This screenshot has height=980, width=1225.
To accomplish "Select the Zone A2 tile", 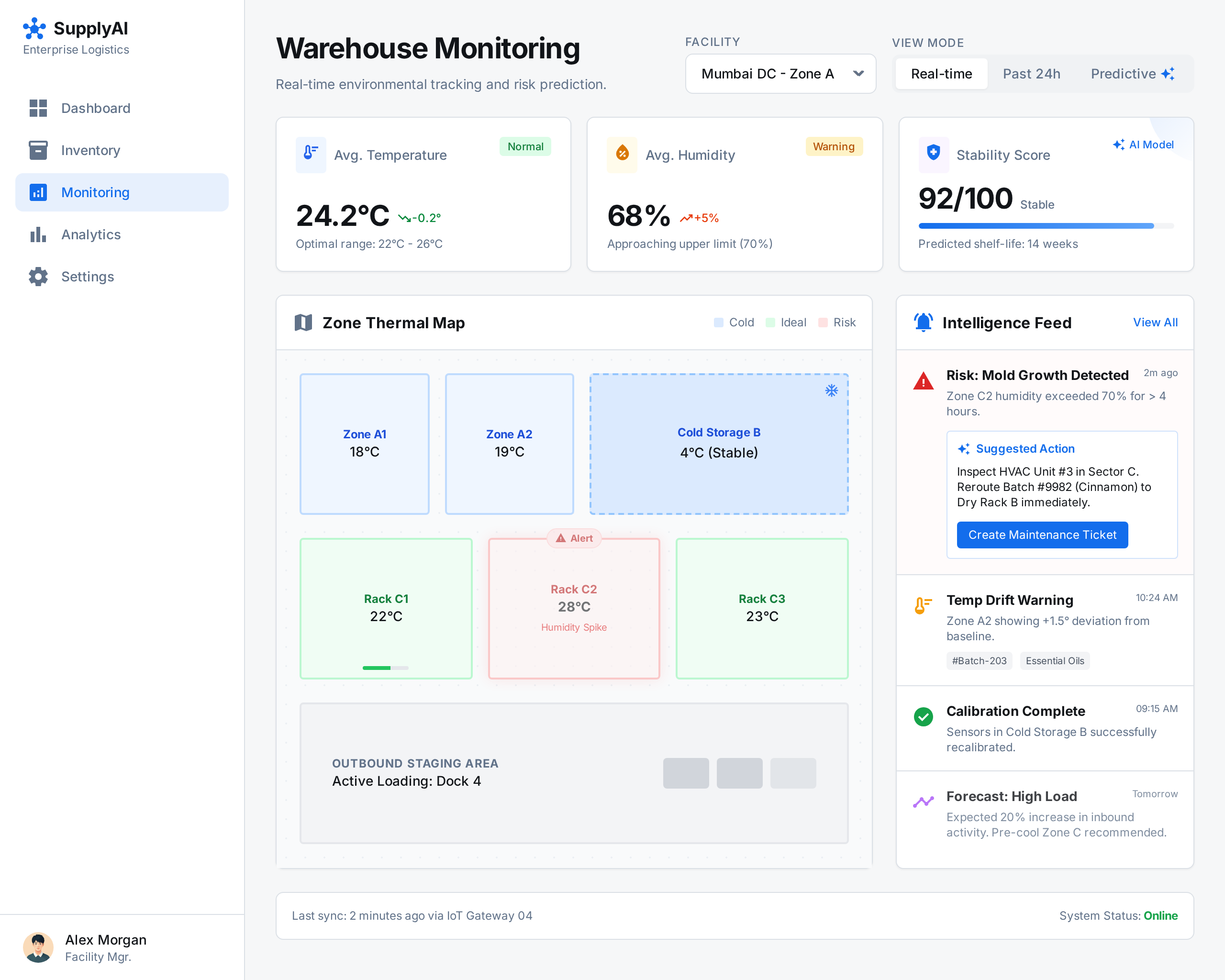I will [509, 444].
